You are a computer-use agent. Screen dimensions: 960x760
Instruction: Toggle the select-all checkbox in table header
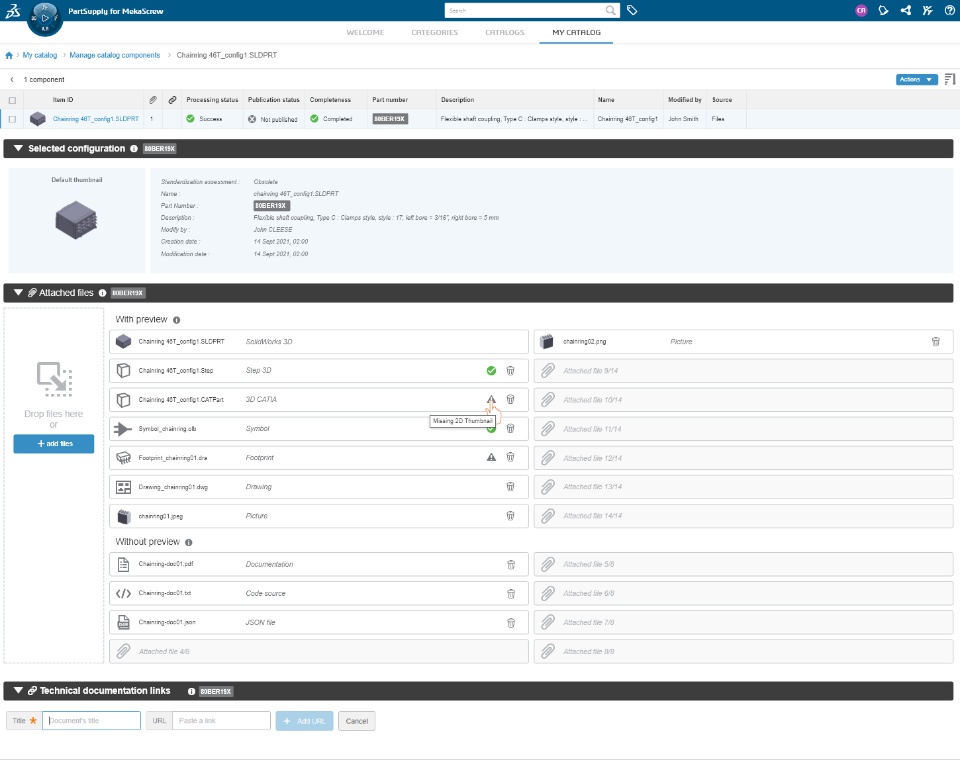point(12,100)
